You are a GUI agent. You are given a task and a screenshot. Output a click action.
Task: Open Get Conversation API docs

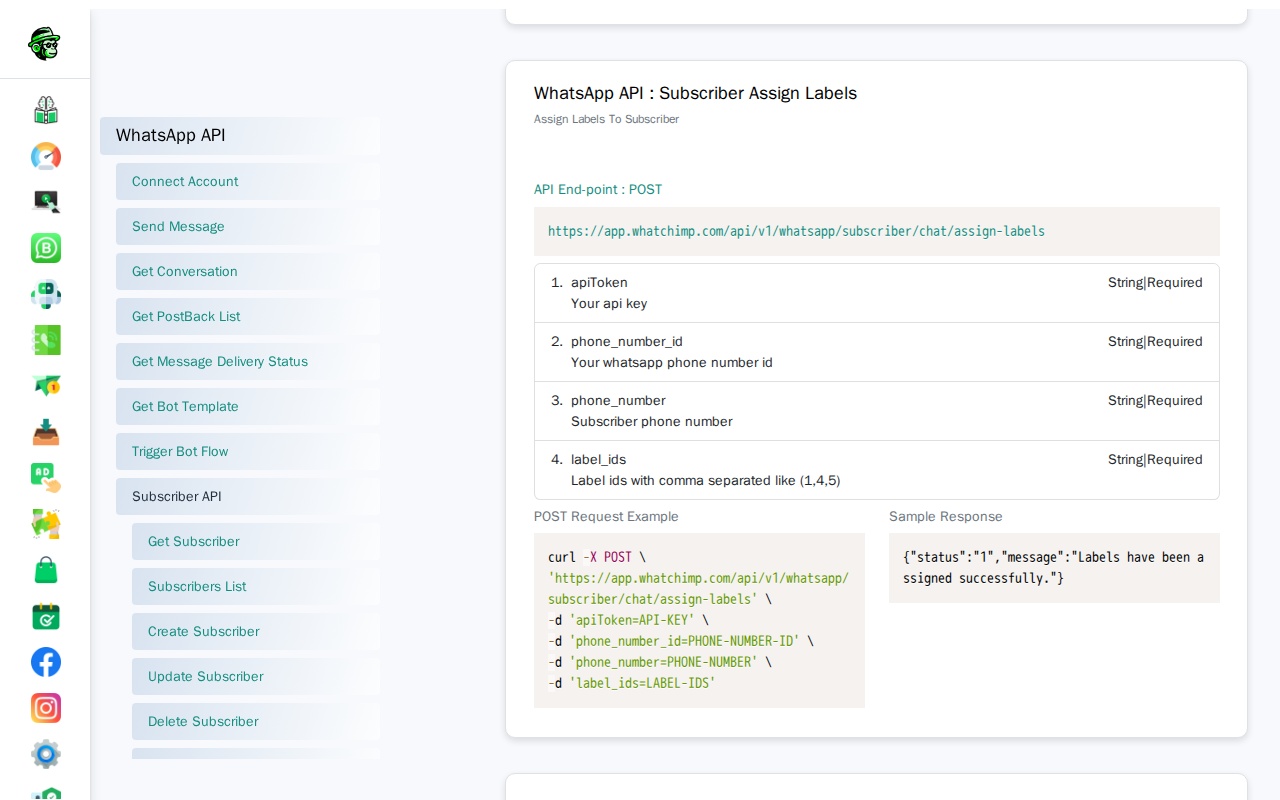pos(248,272)
